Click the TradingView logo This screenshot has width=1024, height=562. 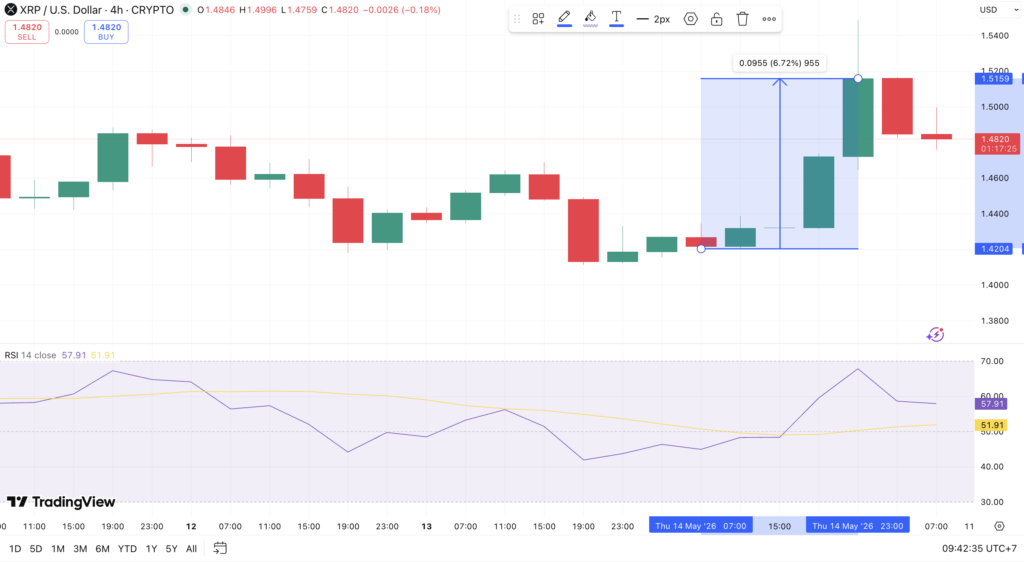pos(61,501)
